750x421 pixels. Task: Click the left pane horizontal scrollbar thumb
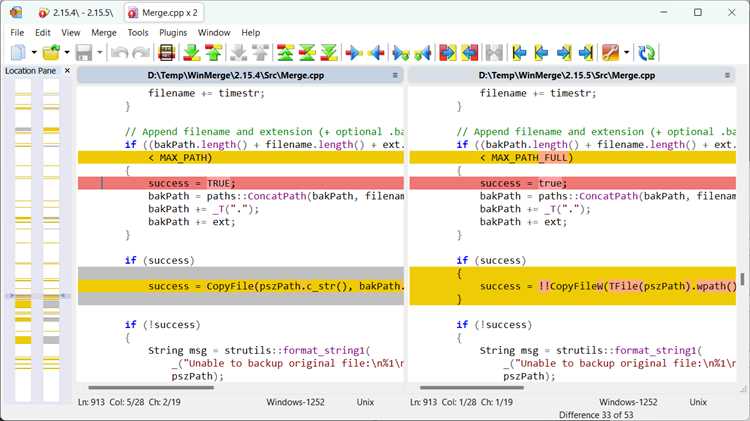151,388
